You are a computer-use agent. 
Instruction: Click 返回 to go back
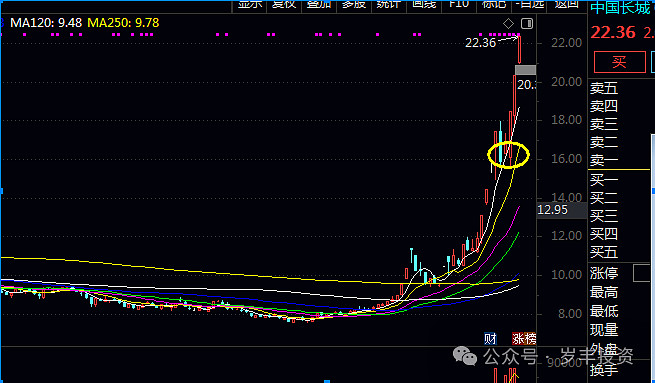pyautogui.click(x=567, y=5)
